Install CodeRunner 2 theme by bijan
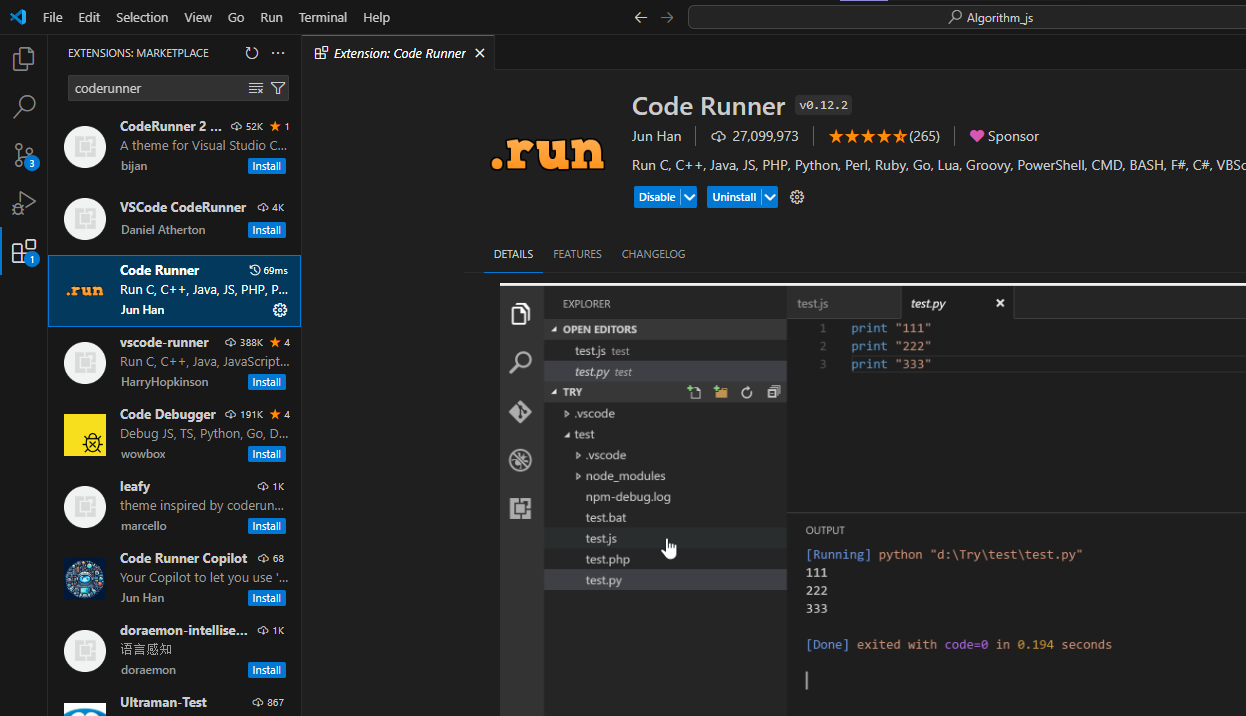 point(267,166)
